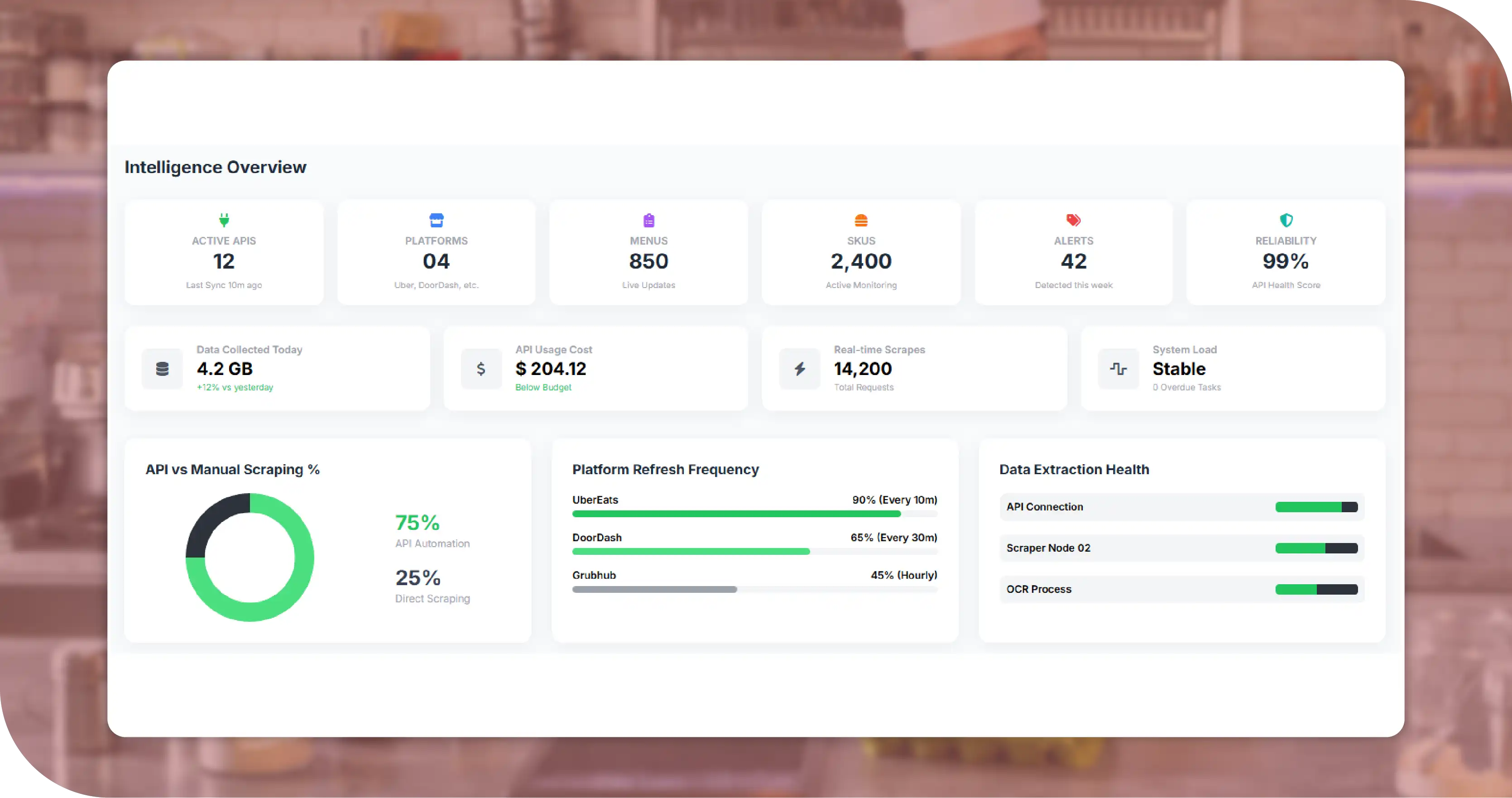The image size is (1512, 798).
Task: Click the UberEats refresh frequency bar
Action: pos(736,514)
